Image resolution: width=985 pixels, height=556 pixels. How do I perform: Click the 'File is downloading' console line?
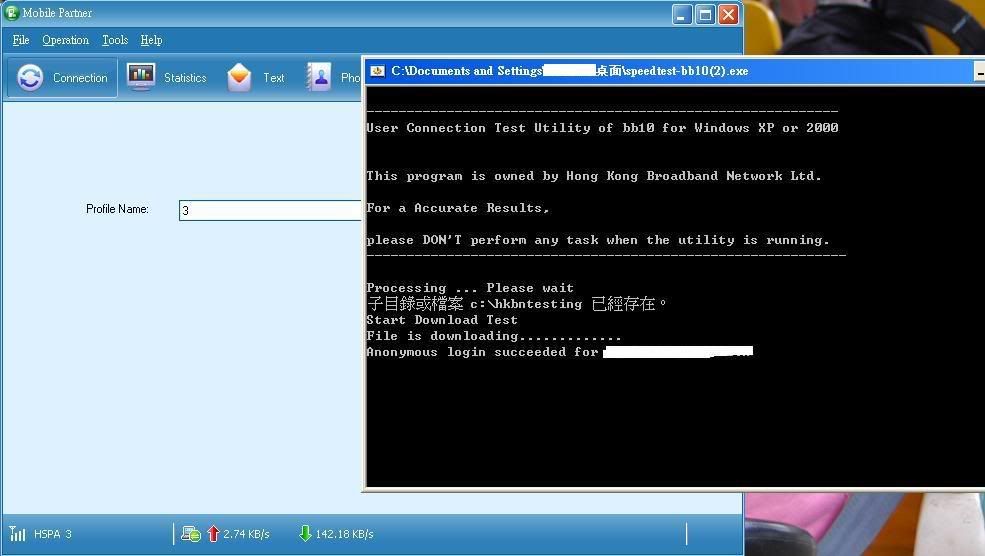(x=494, y=336)
